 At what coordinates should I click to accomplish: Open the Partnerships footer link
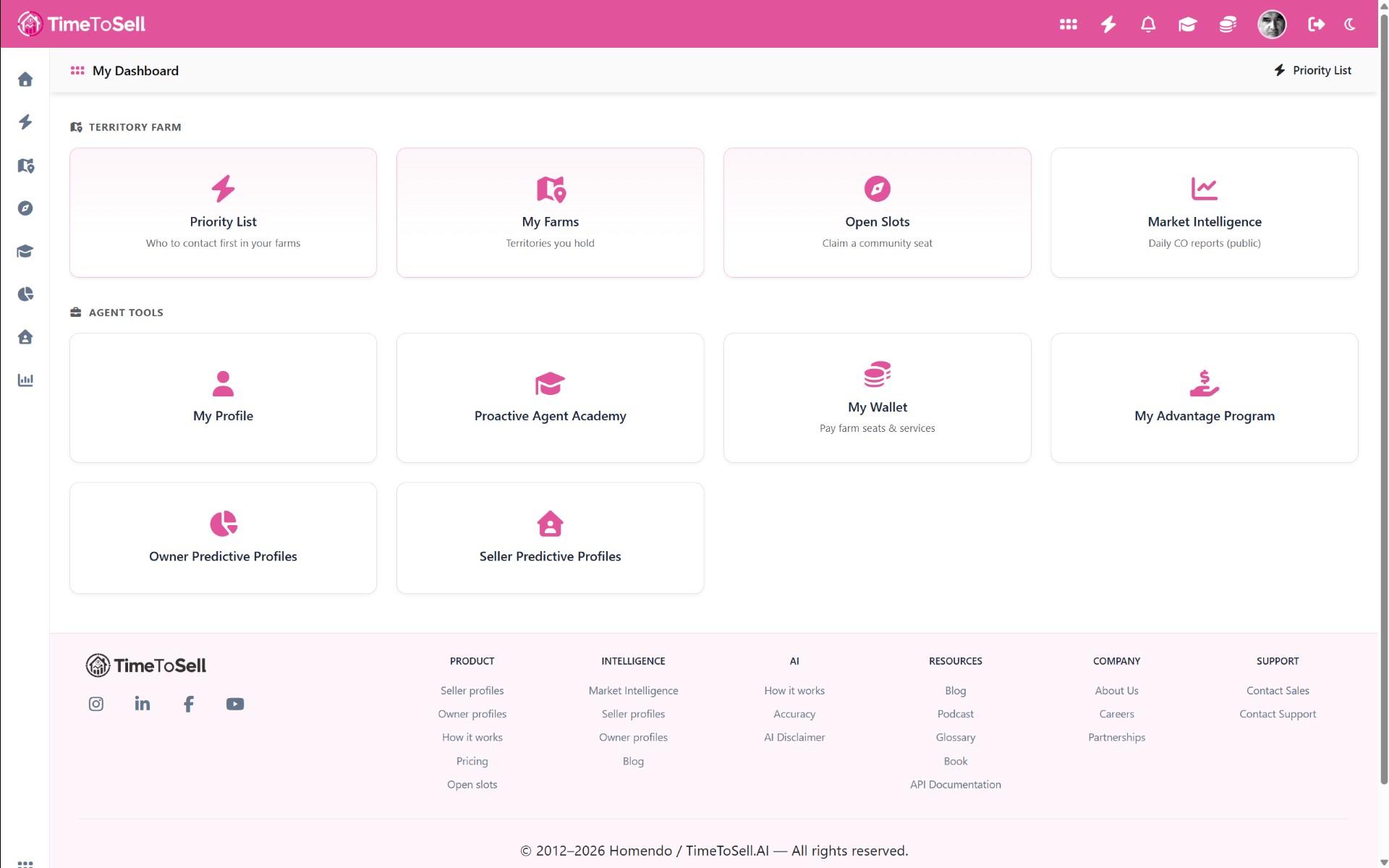(1116, 737)
